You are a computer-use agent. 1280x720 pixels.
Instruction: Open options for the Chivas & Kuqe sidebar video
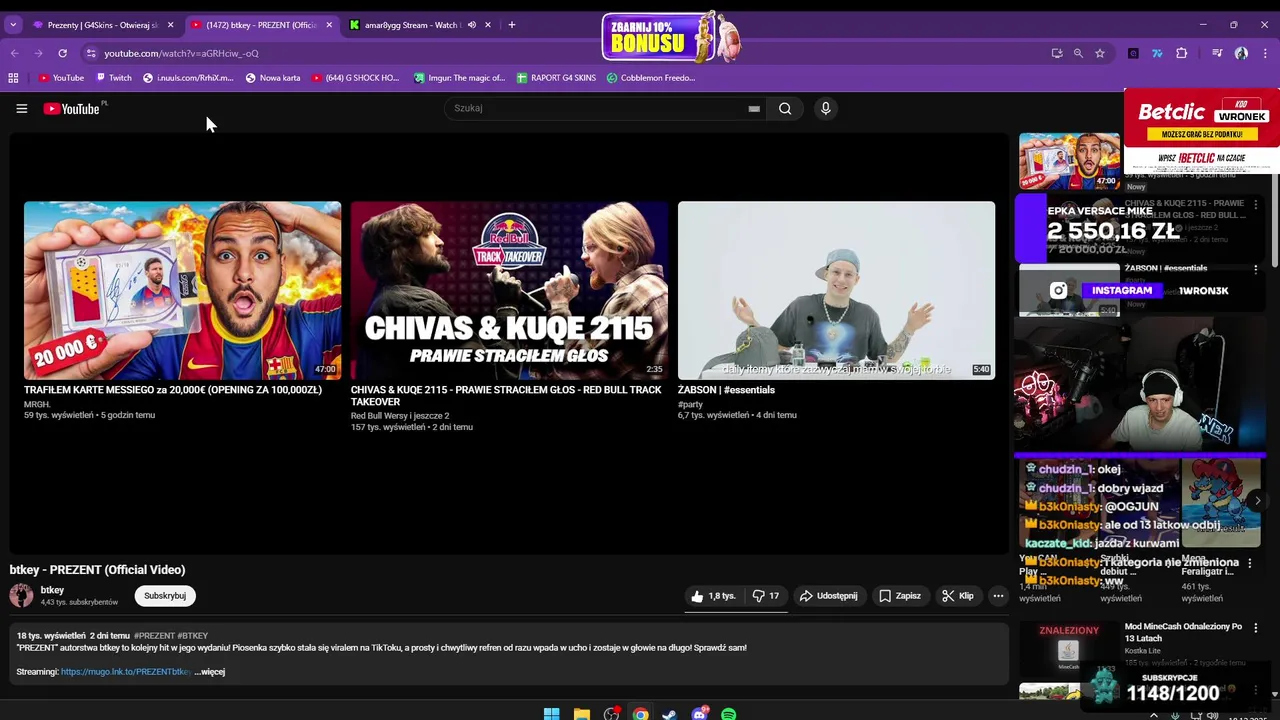coord(1256,204)
